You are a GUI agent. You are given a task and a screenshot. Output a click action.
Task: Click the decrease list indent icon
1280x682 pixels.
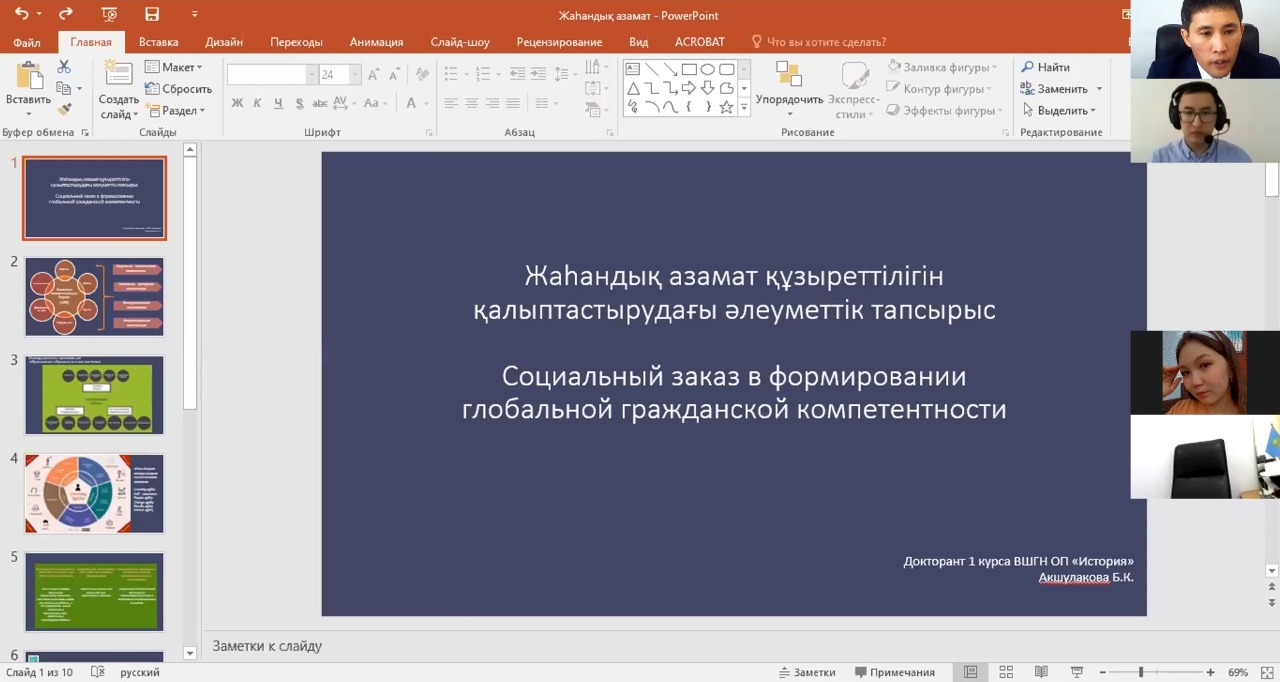517,74
